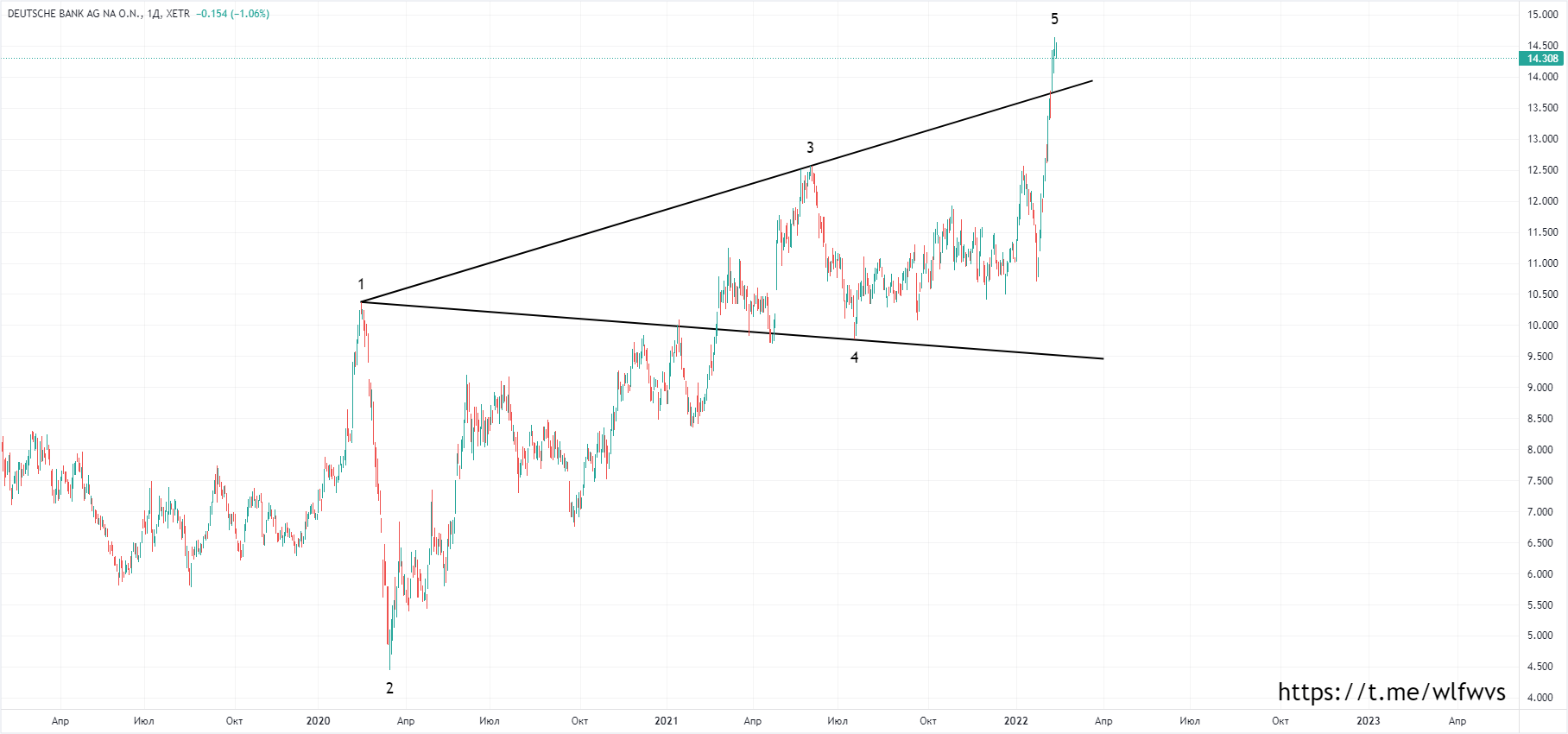Click the −0.154 (−1.06%) price change value
This screenshot has width=1568, height=734.
[232, 14]
